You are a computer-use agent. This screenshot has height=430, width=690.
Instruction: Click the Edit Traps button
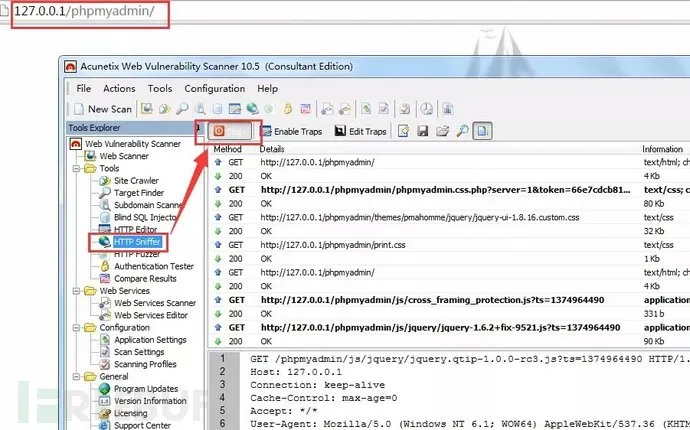click(x=360, y=131)
